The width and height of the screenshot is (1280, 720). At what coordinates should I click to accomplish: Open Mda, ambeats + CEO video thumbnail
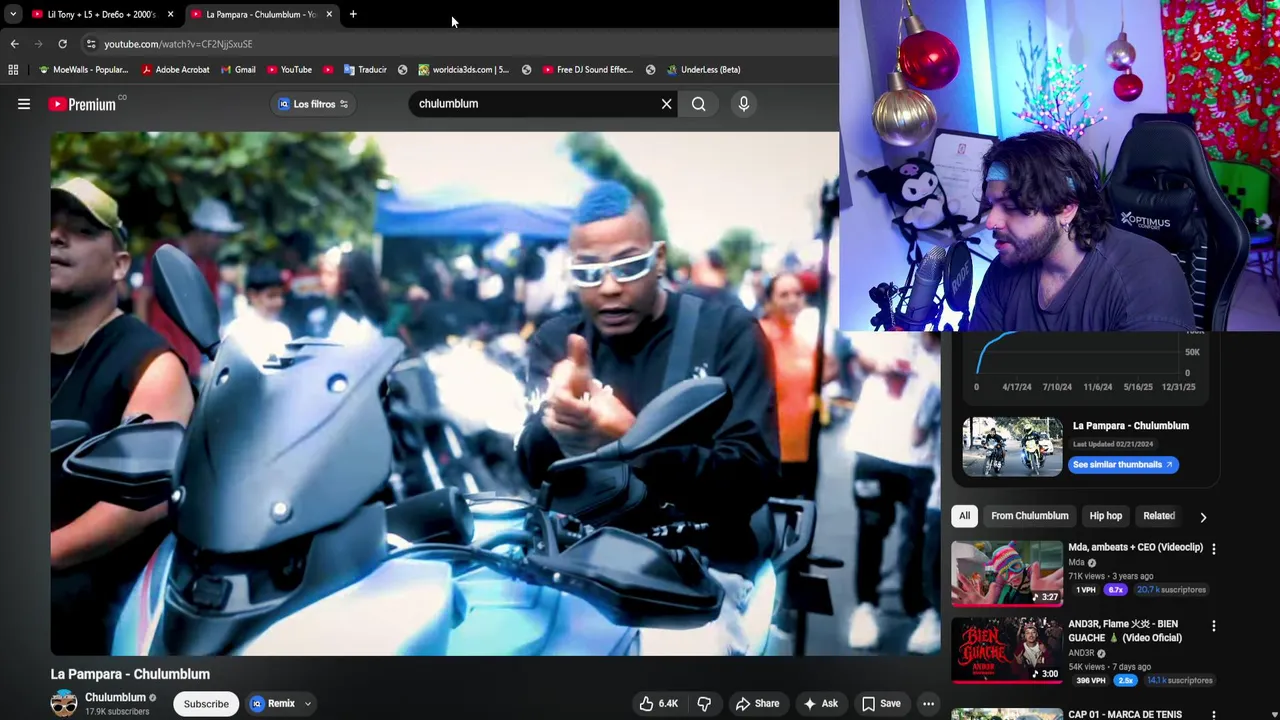(1007, 573)
